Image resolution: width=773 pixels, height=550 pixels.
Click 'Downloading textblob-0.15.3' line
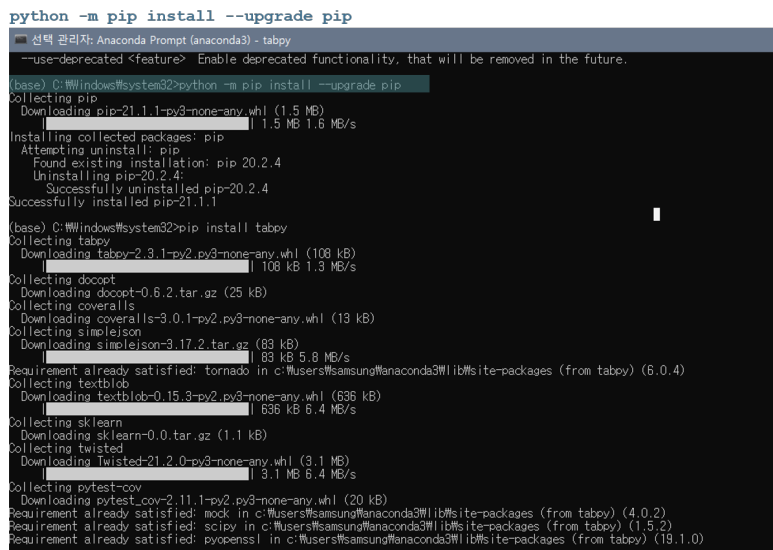201,396
